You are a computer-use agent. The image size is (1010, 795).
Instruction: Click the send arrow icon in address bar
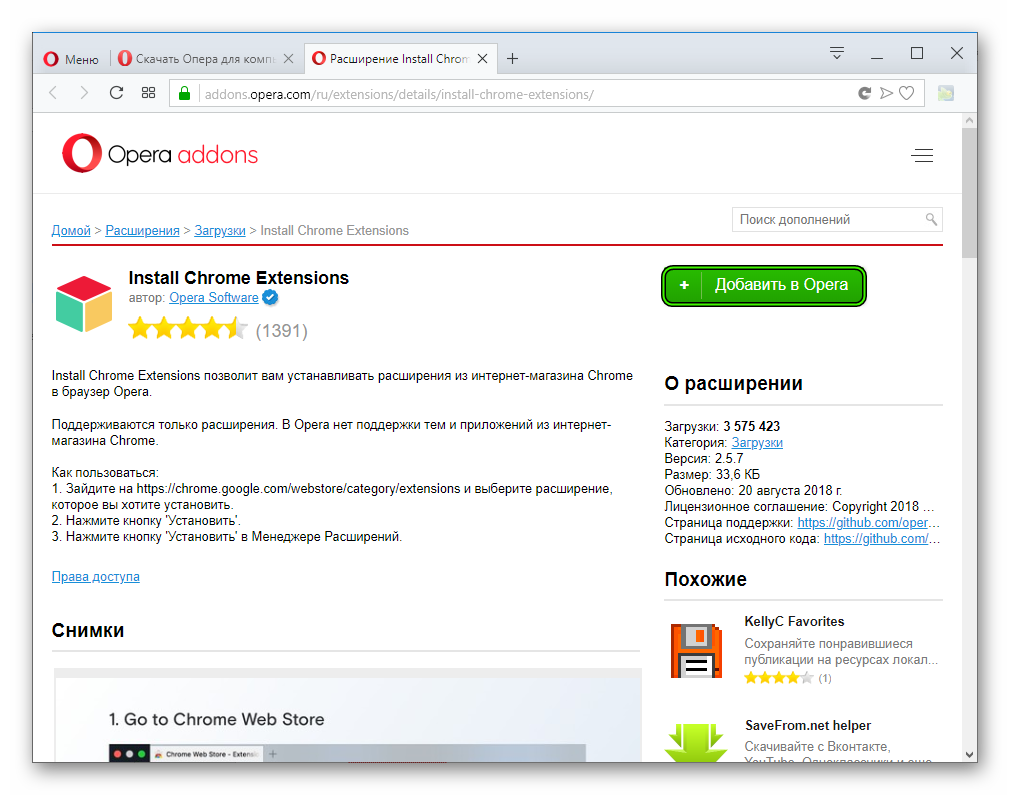click(886, 93)
